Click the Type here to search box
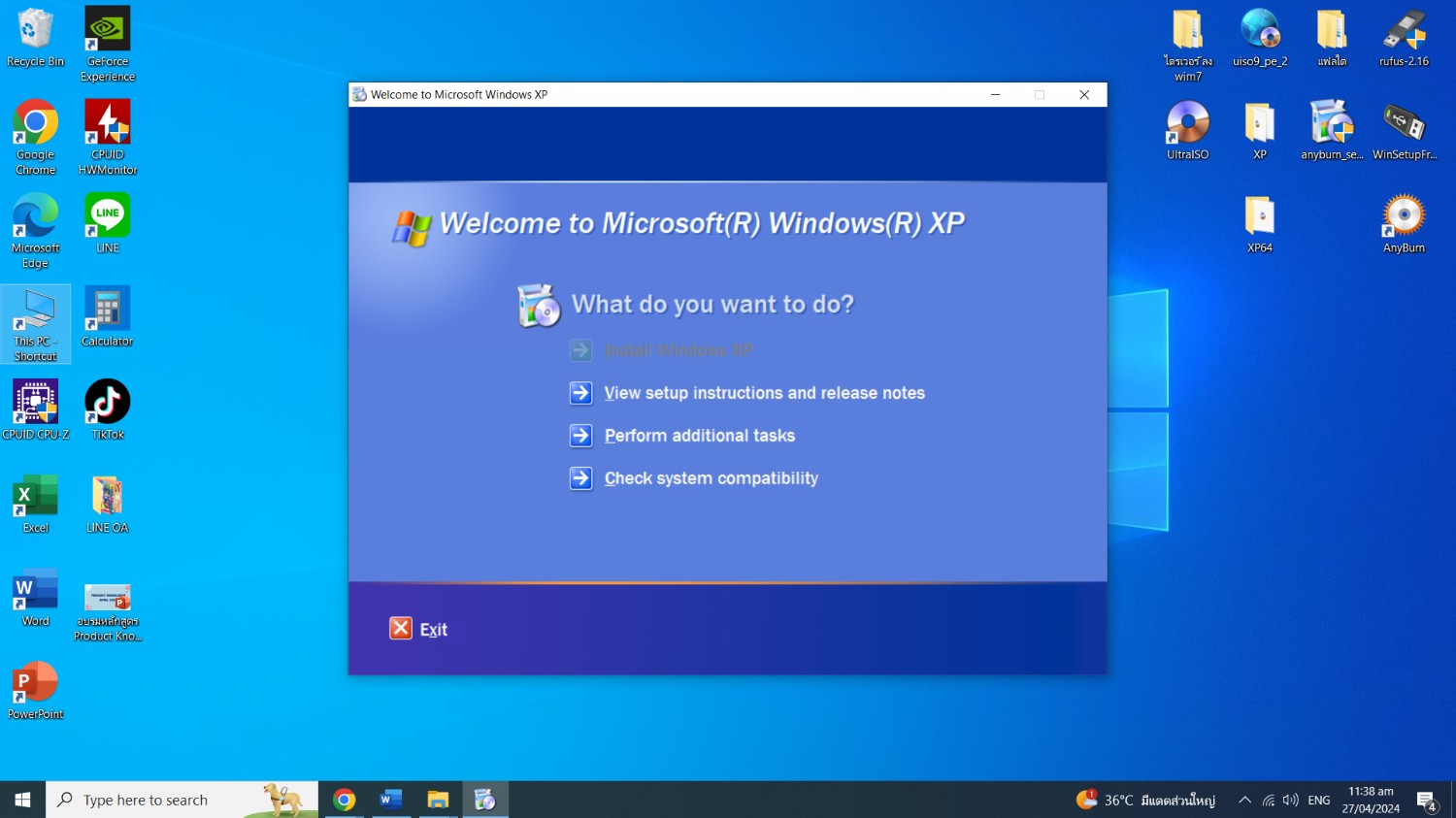 (x=182, y=800)
